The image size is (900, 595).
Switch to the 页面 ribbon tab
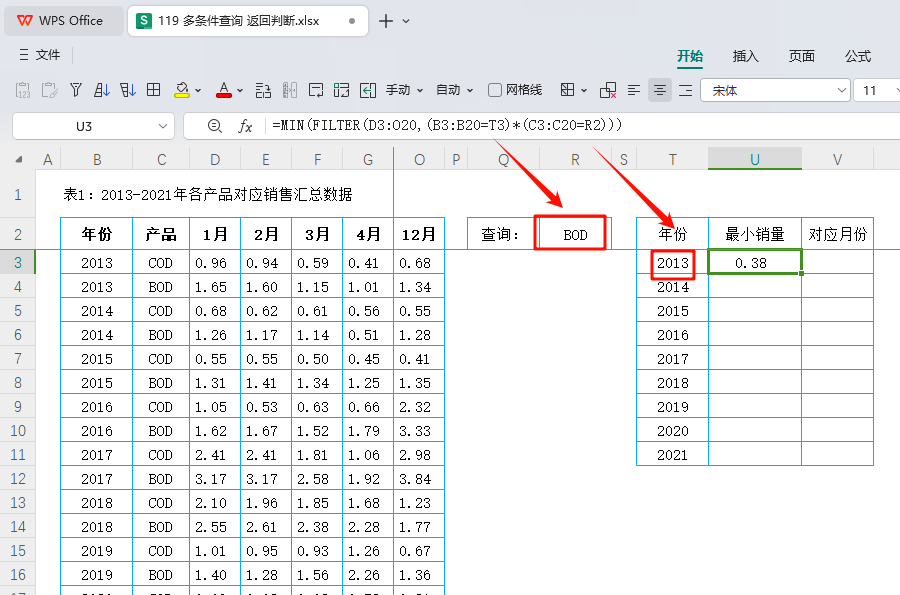801,56
